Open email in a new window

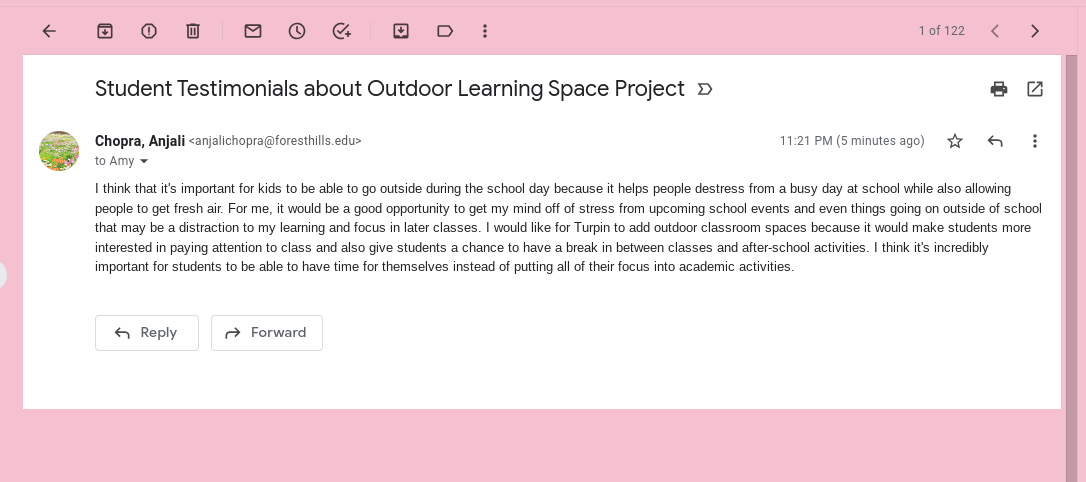tap(1035, 89)
